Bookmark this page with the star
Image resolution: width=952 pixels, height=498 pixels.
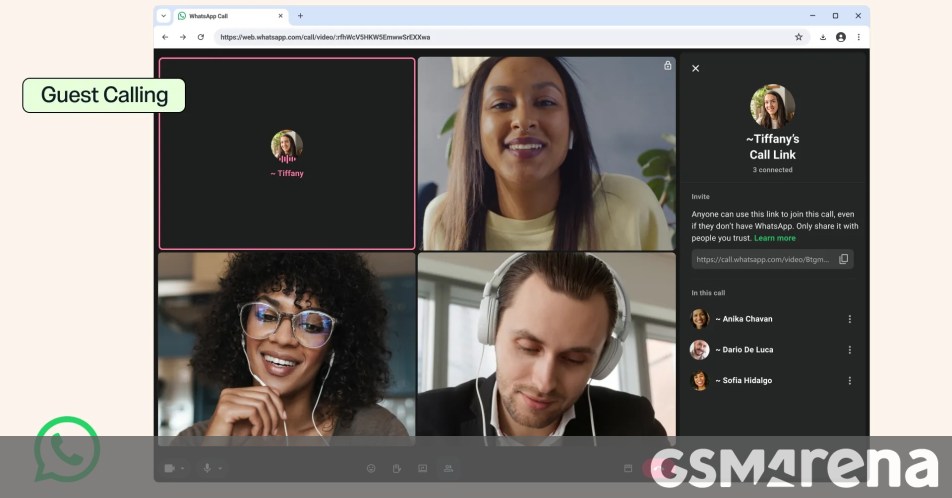click(x=798, y=37)
